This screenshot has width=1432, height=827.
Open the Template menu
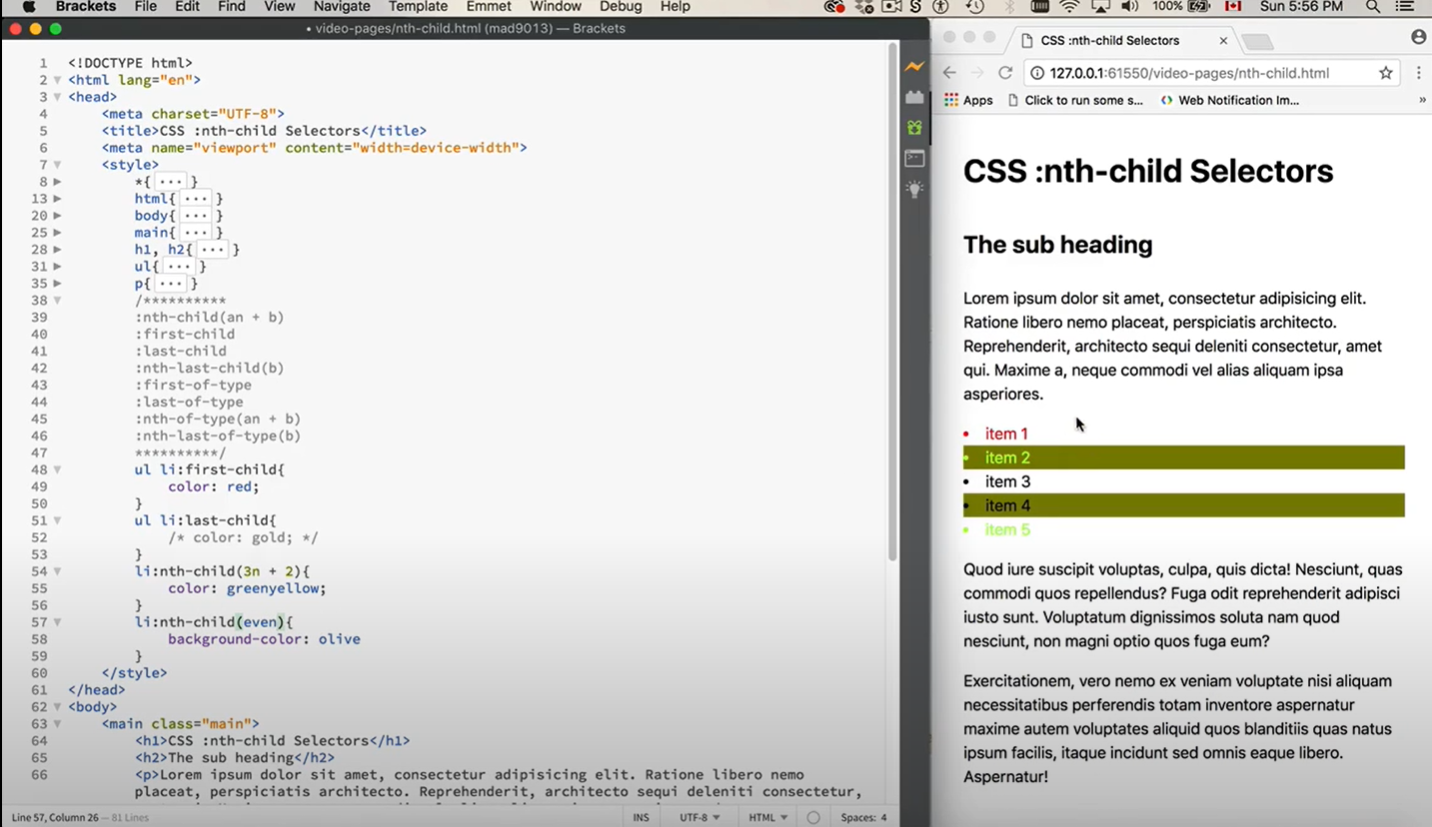[x=418, y=7]
